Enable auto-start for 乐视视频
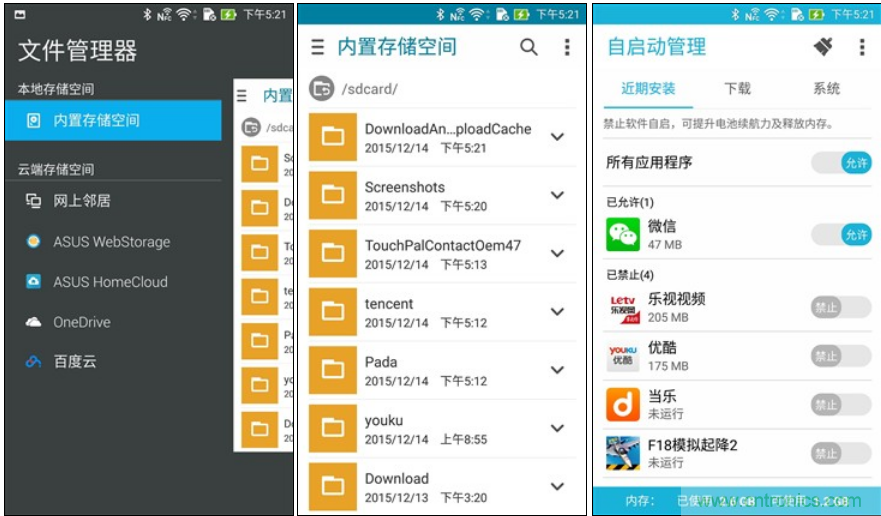This screenshot has width=881, height=516. tap(840, 308)
